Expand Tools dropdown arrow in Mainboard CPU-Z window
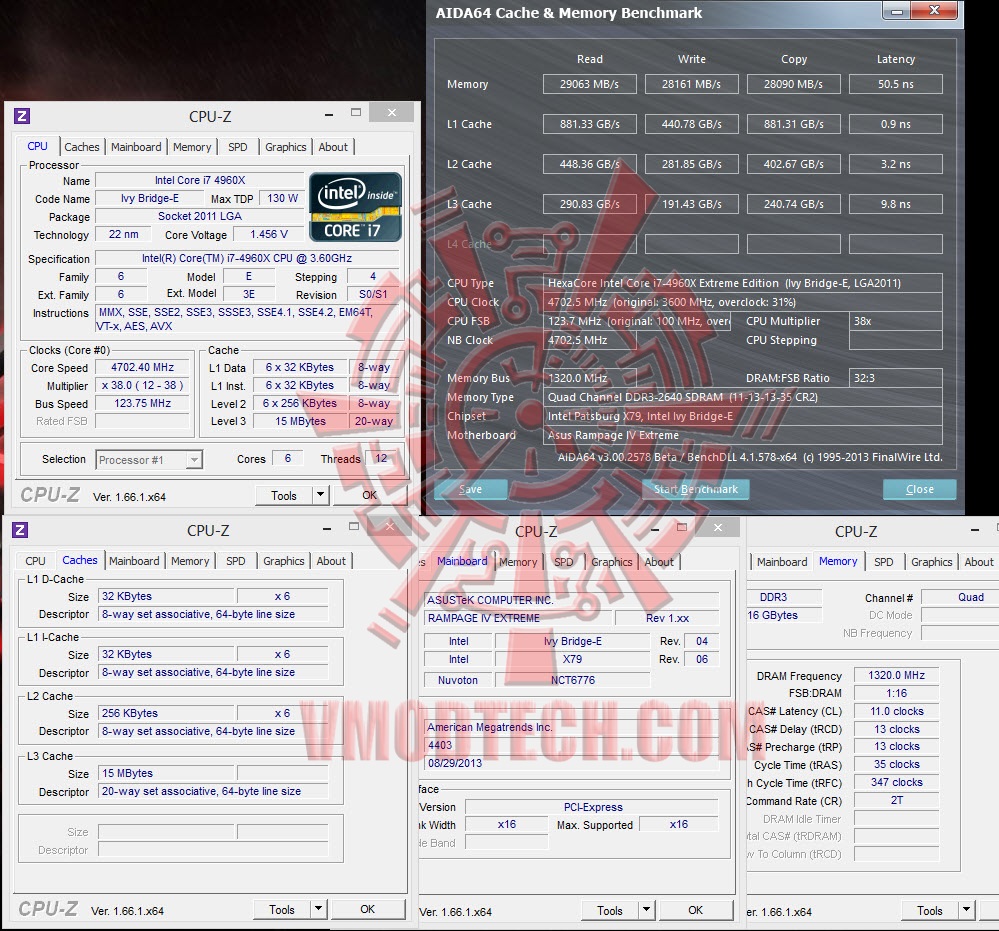This screenshot has width=999, height=931. tap(646, 910)
